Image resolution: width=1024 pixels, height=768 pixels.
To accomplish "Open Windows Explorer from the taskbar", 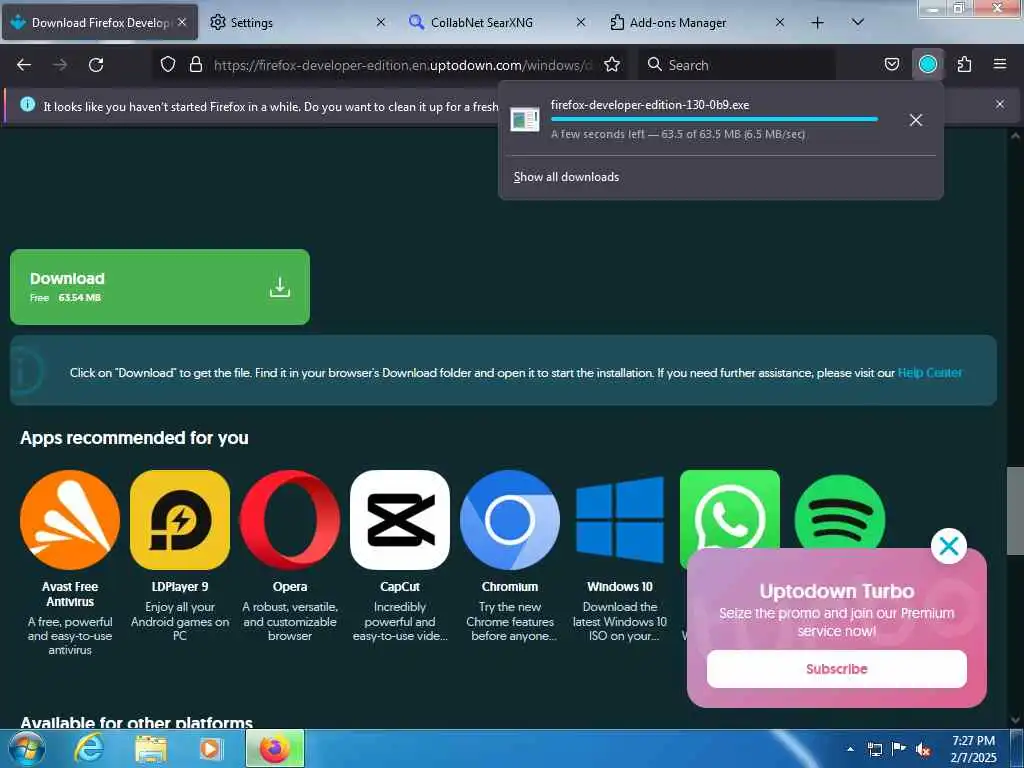I will coord(151,749).
